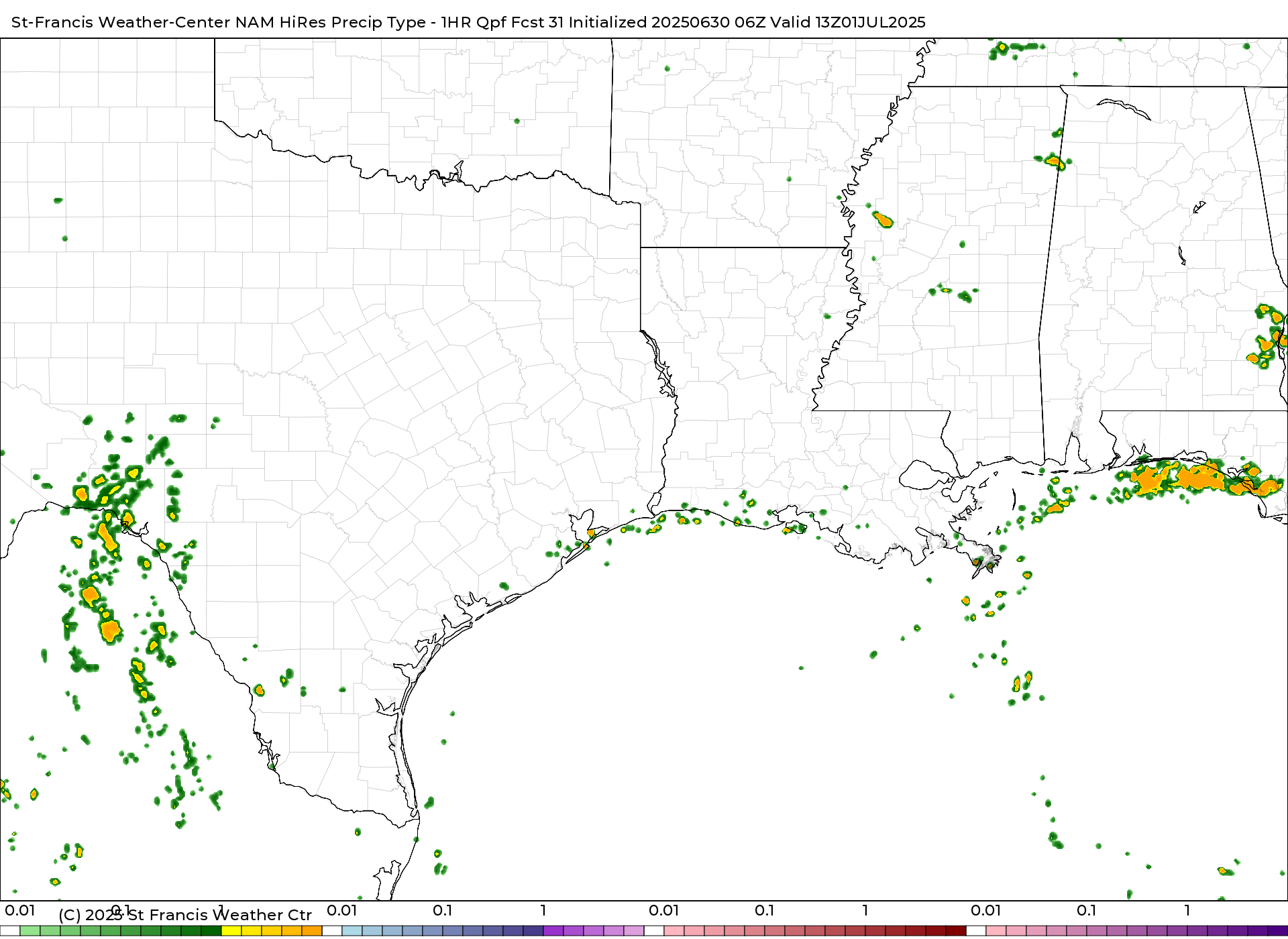The width and height of the screenshot is (1288, 939).
Task: Click the white swatch before the red scale
Action: 654,931
